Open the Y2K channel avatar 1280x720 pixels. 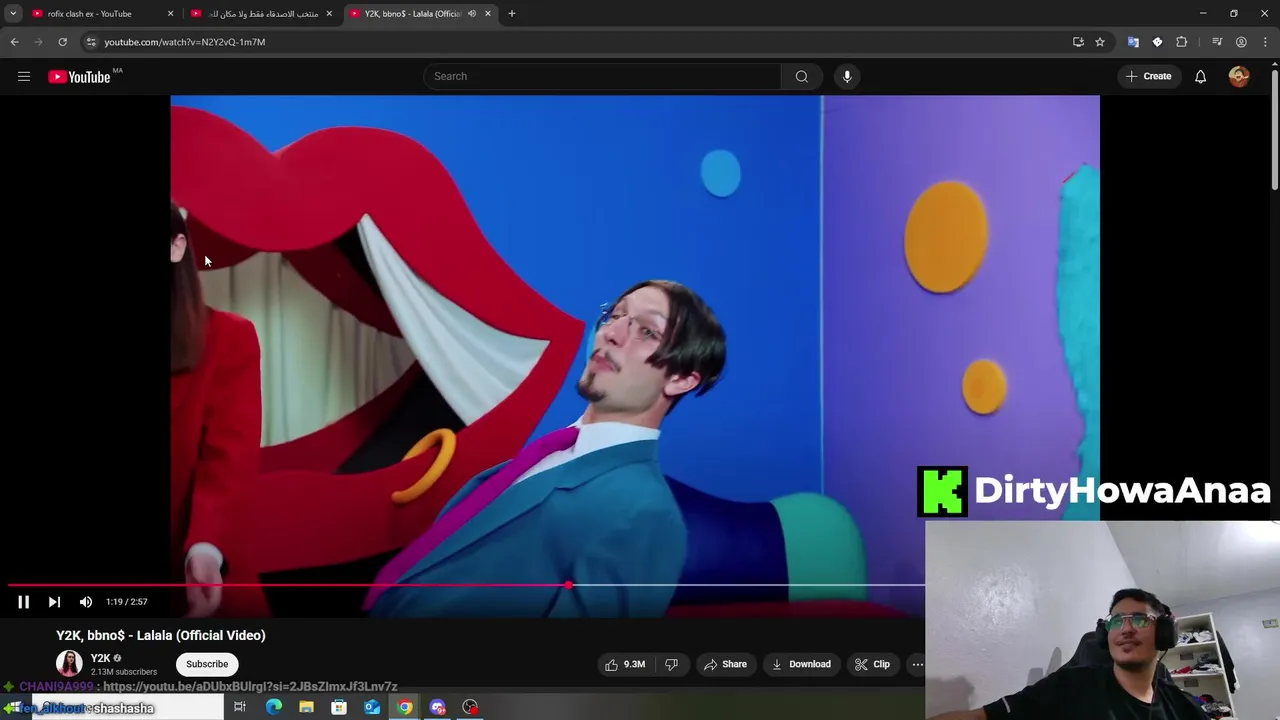pyautogui.click(x=69, y=663)
